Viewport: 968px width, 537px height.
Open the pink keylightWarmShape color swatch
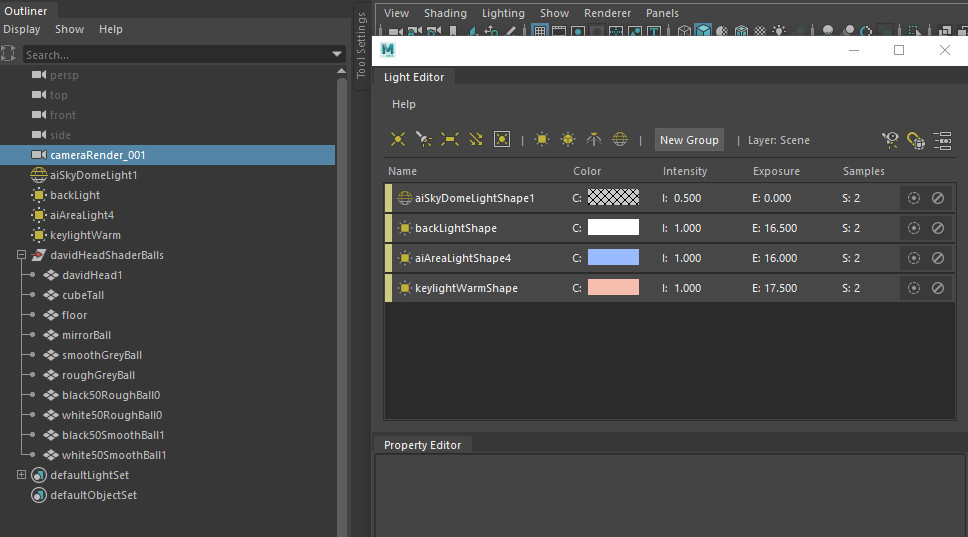[x=613, y=287]
